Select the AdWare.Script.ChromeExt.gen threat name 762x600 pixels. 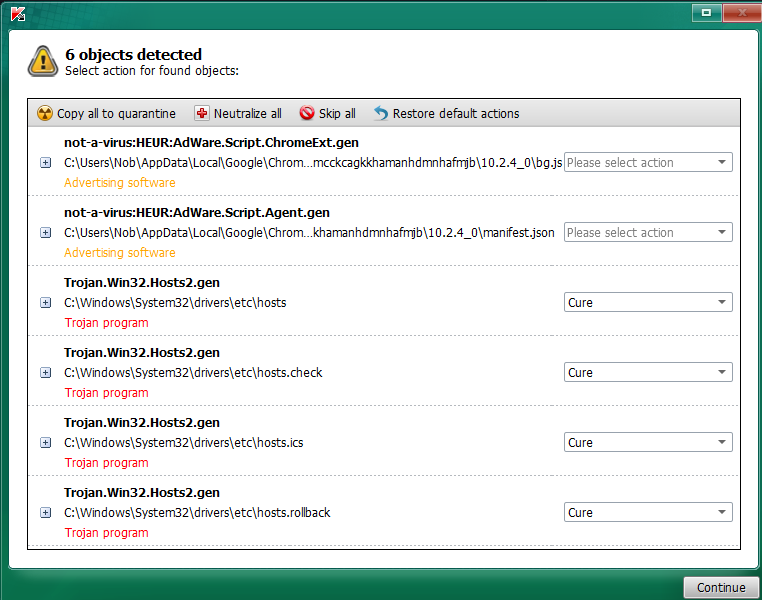[x=211, y=142]
